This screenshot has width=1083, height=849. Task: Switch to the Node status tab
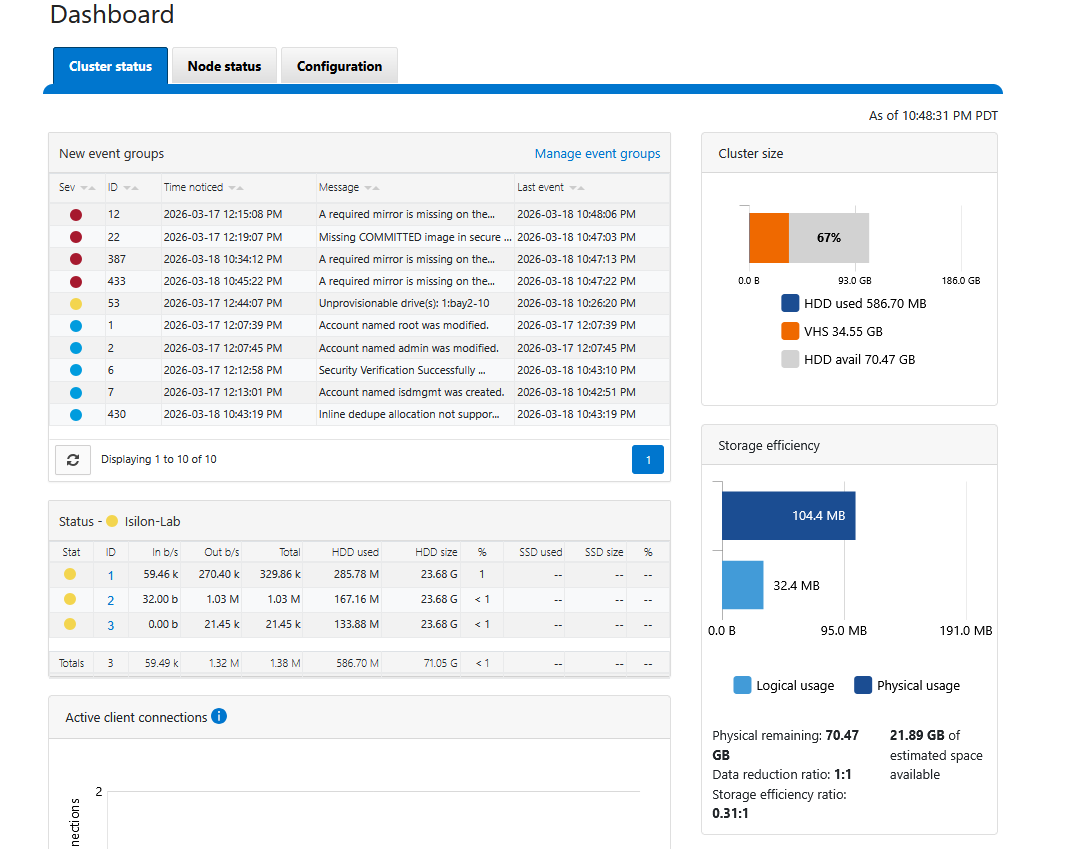pos(224,65)
